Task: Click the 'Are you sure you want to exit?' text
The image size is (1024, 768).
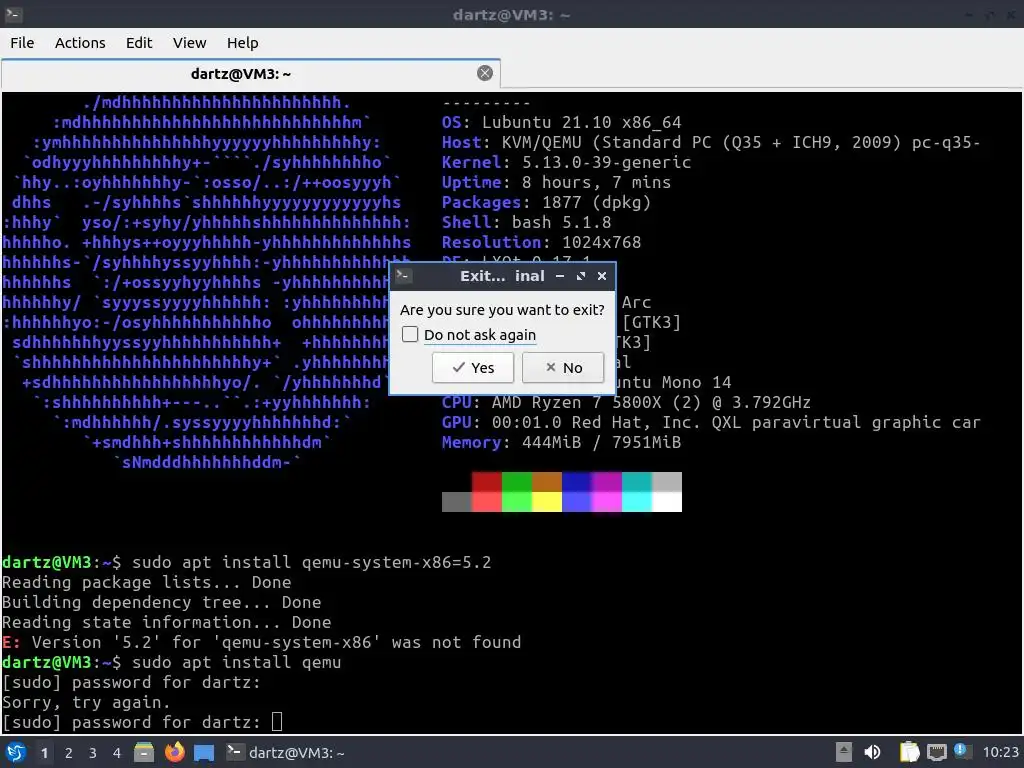Action: [502, 310]
